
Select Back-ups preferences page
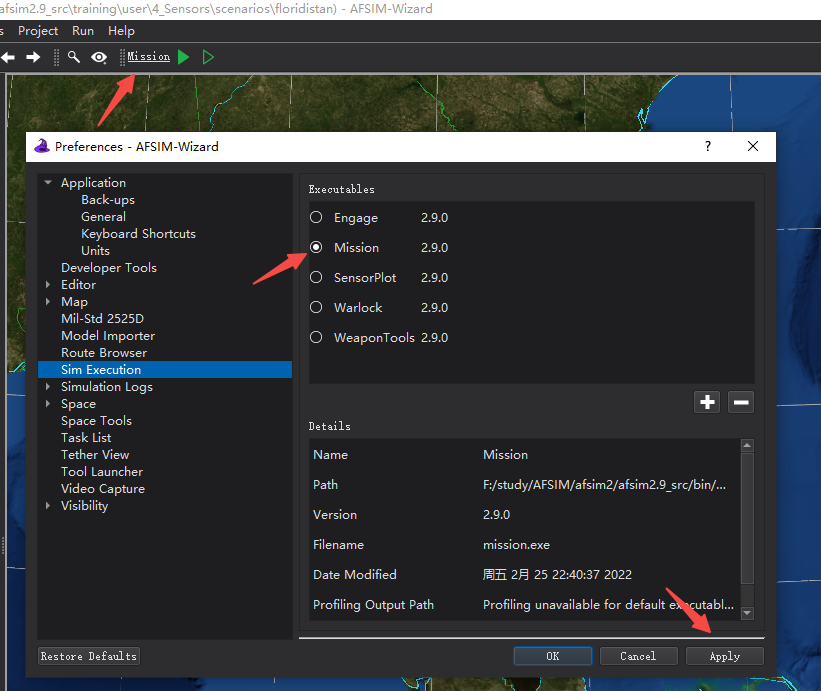(108, 199)
